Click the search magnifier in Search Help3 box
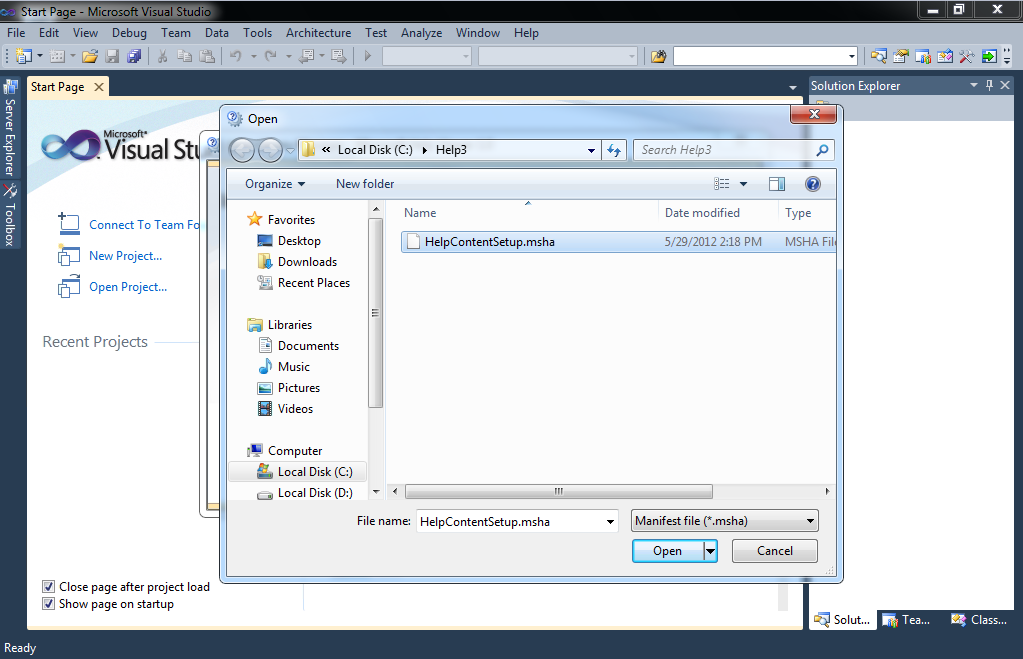Image resolution: width=1023 pixels, height=659 pixels. (x=823, y=150)
